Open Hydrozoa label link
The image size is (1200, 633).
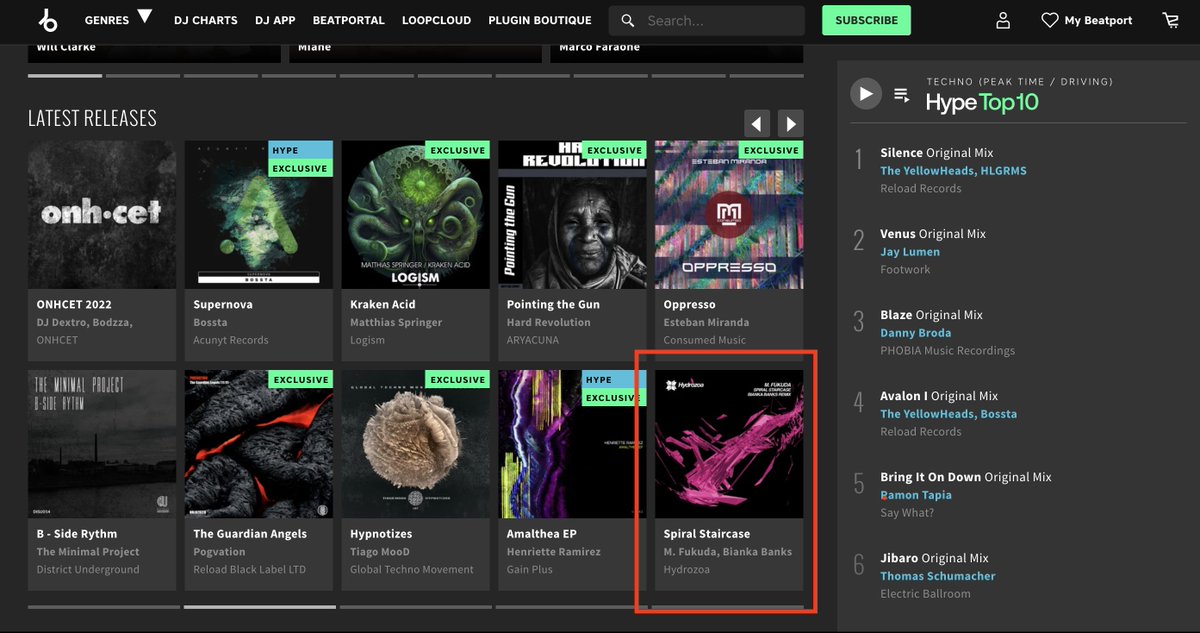click(x=687, y=570)
